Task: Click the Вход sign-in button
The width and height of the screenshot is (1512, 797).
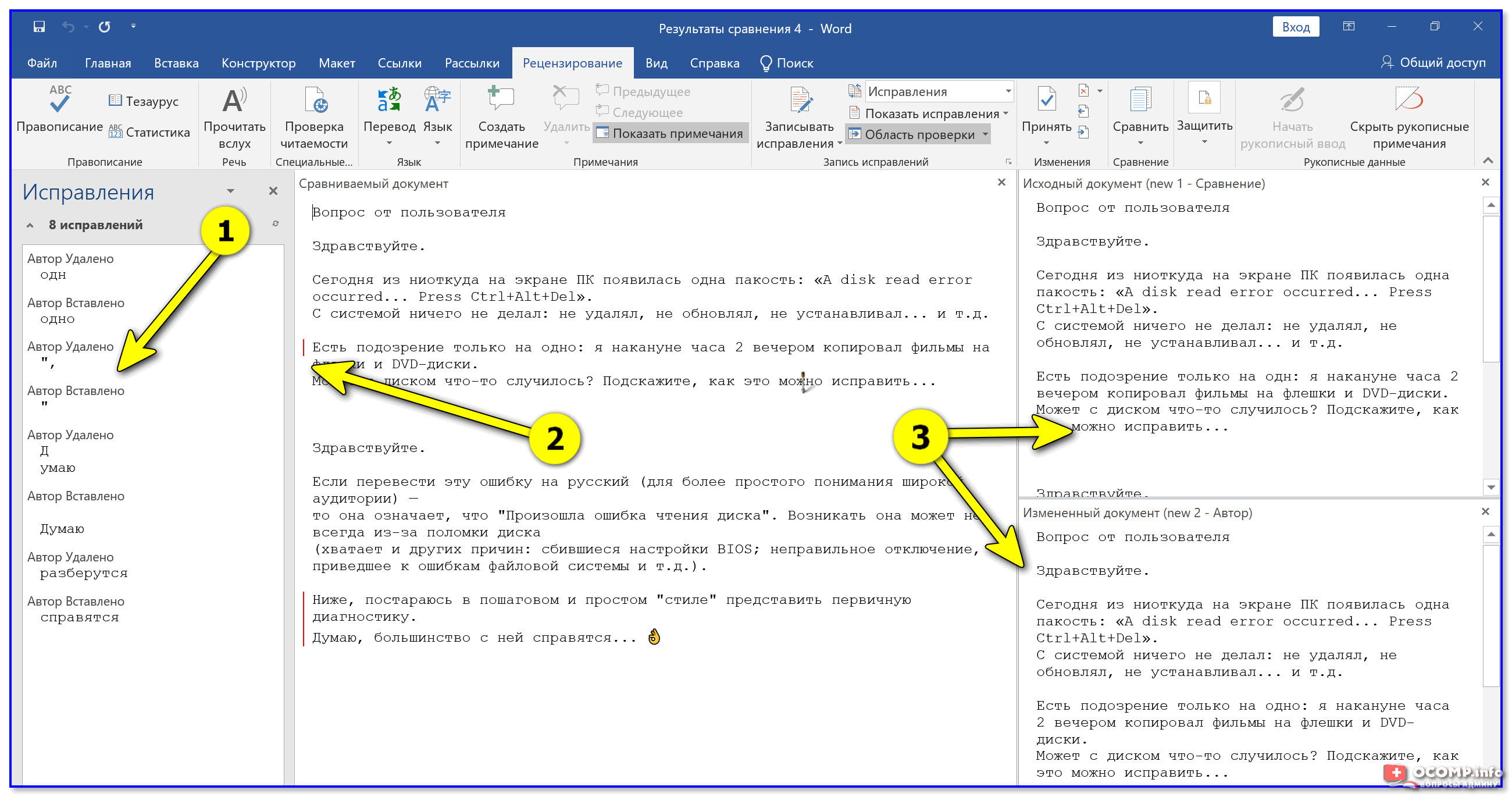Action: pyautogui.click(x=1296, y=27)
